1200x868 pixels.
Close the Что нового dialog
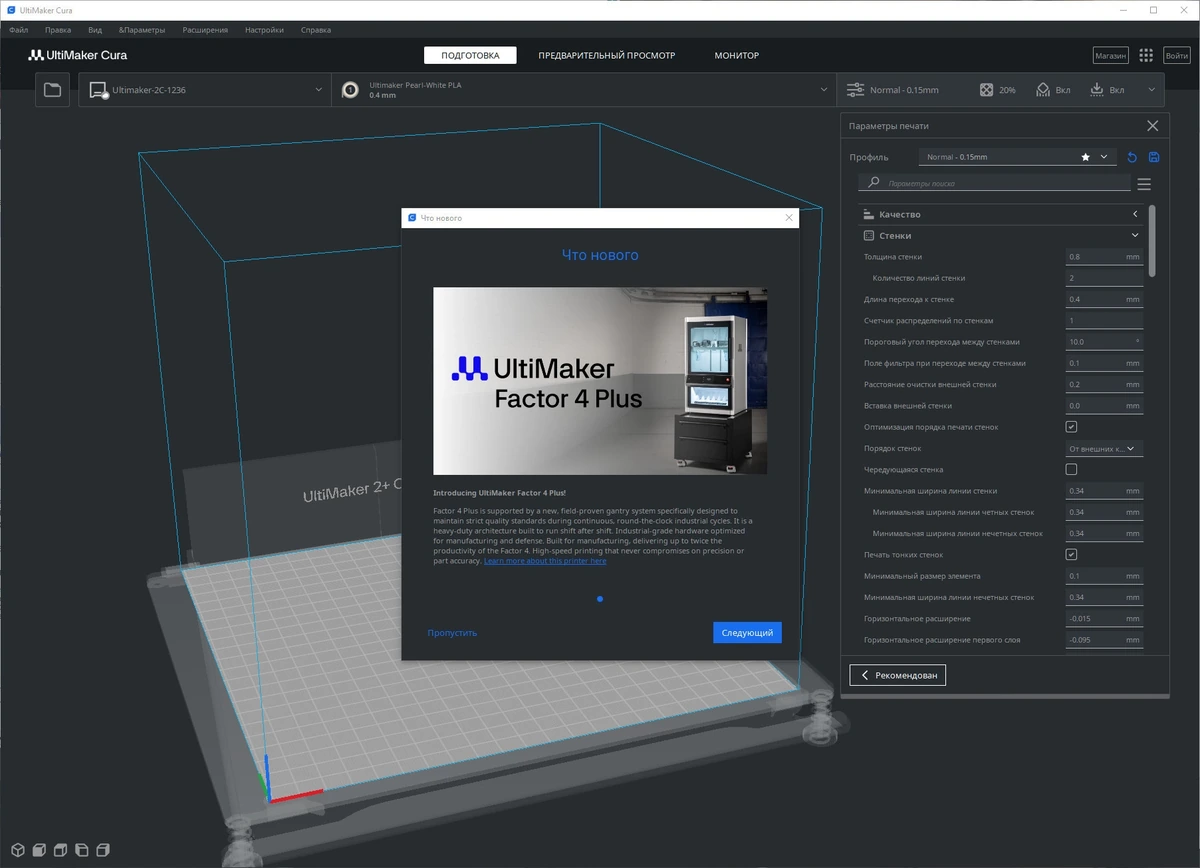click(788, 217)
